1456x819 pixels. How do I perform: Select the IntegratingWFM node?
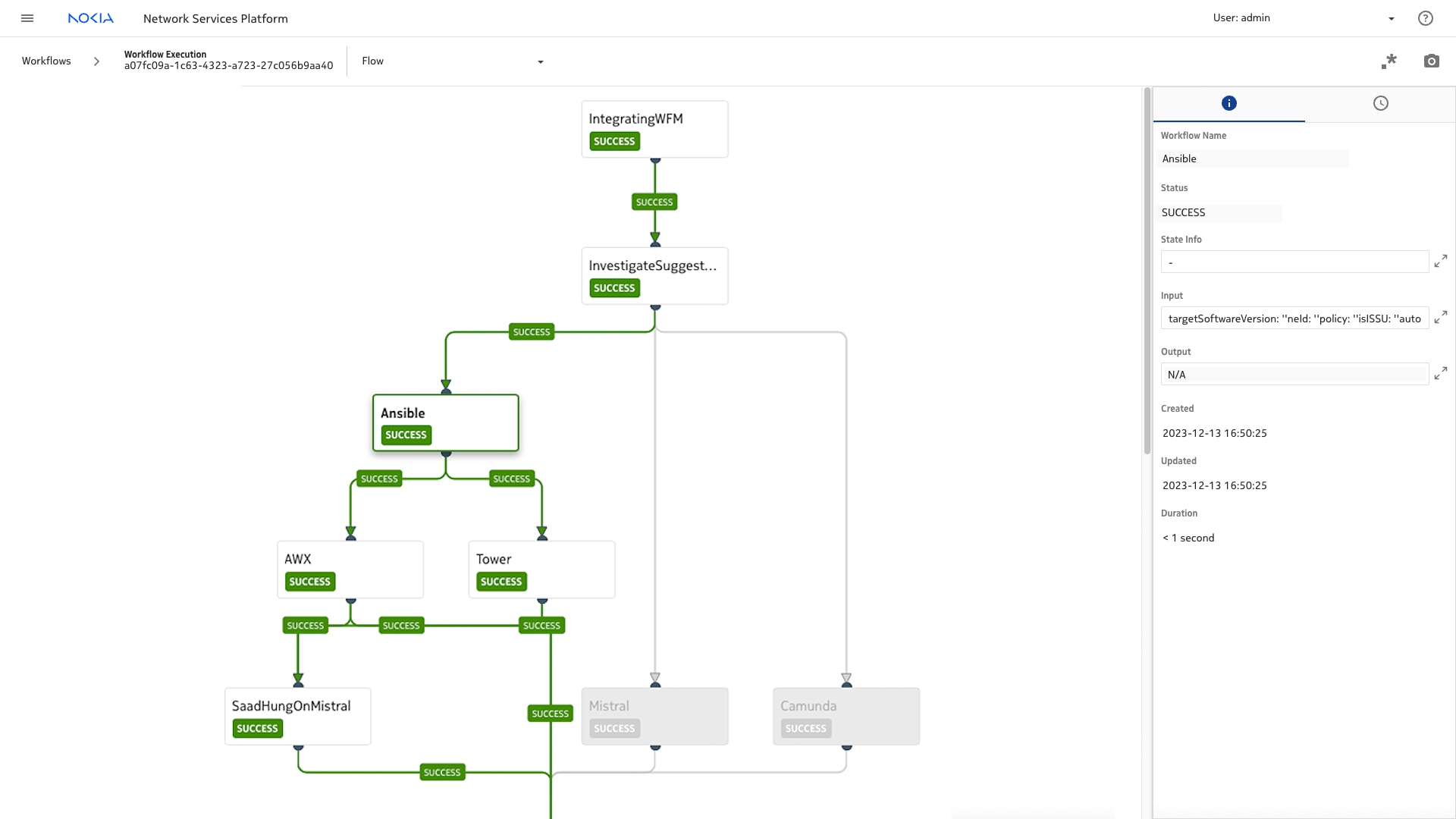(x=654, y=129)
